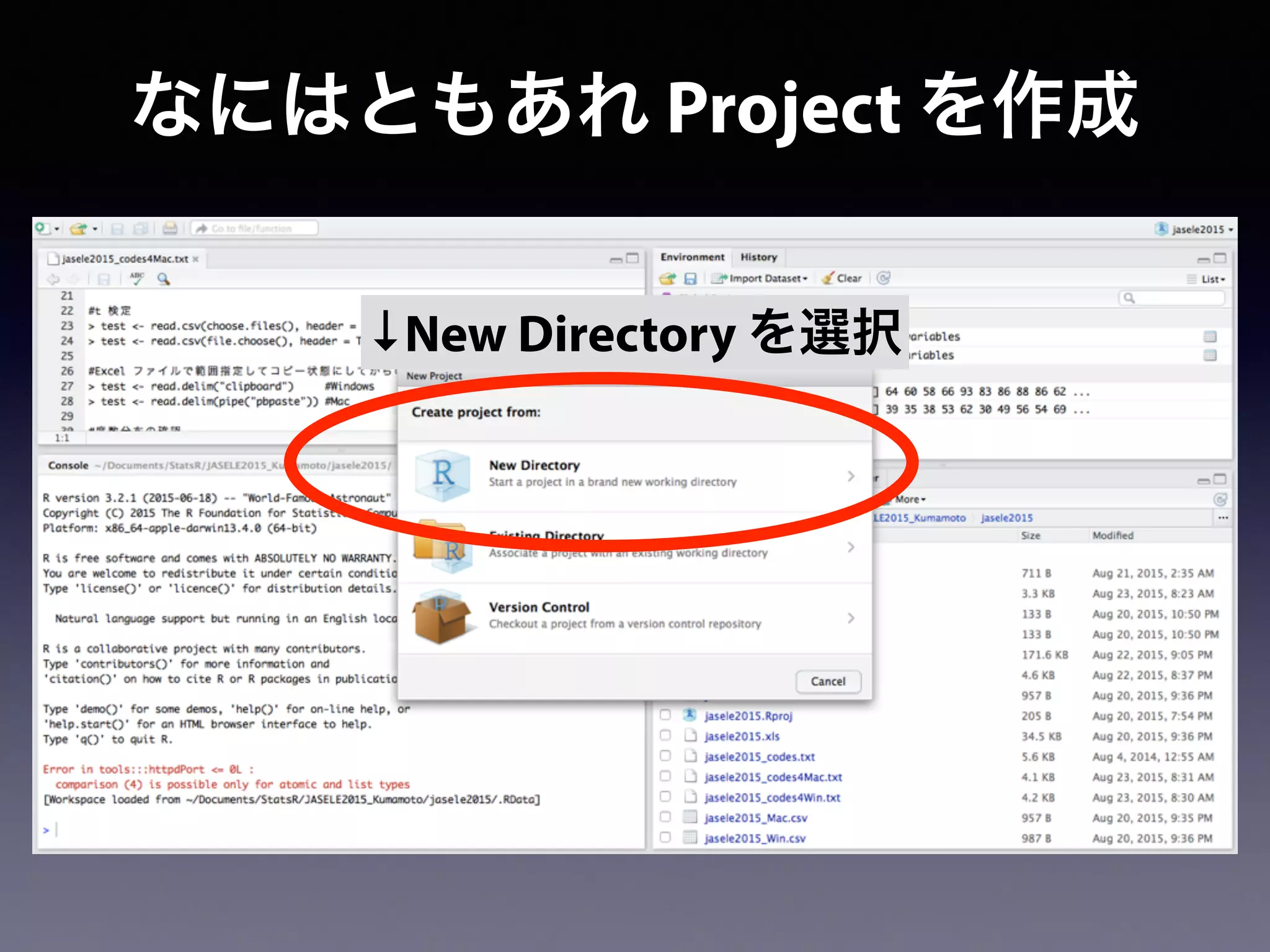Click the Go to file/function search field
Screen dimensions: 1270x952
pyautogui.click(x=255, y=229)
